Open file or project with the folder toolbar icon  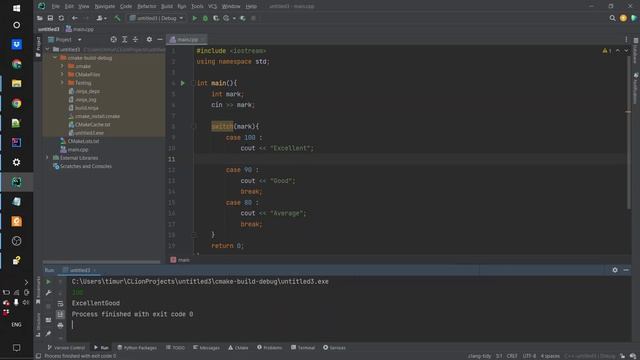point(40,18)
